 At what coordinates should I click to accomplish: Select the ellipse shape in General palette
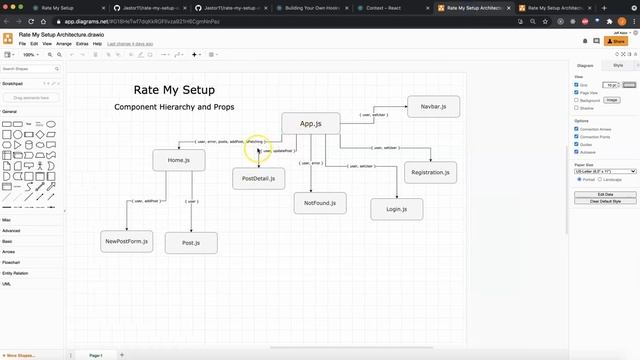[x=51, y=124]
